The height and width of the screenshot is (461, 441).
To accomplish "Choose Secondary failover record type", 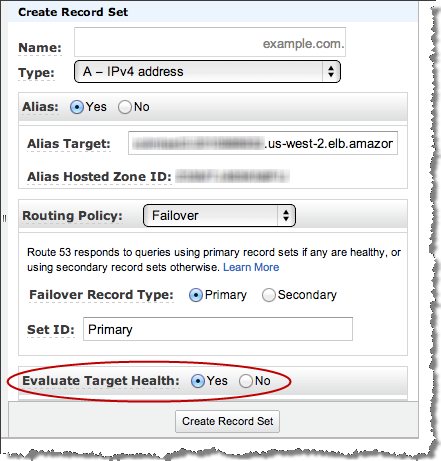I will coord(268,295).
